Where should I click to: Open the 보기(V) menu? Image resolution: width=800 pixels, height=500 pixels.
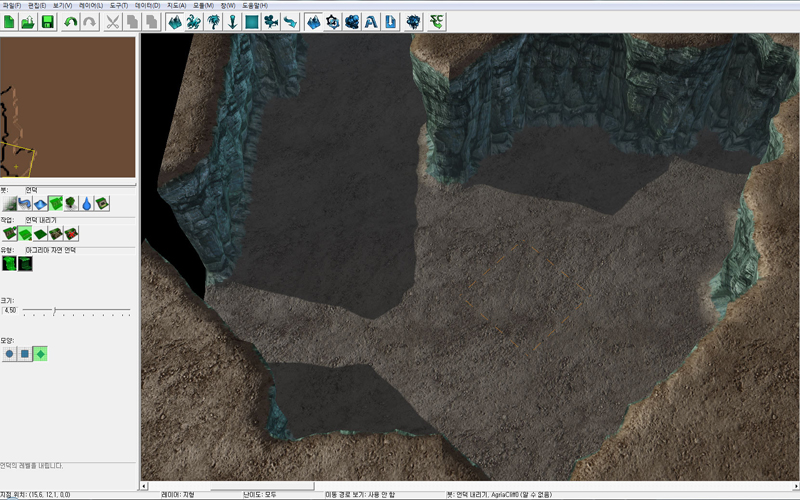click(x=62, y=5)
